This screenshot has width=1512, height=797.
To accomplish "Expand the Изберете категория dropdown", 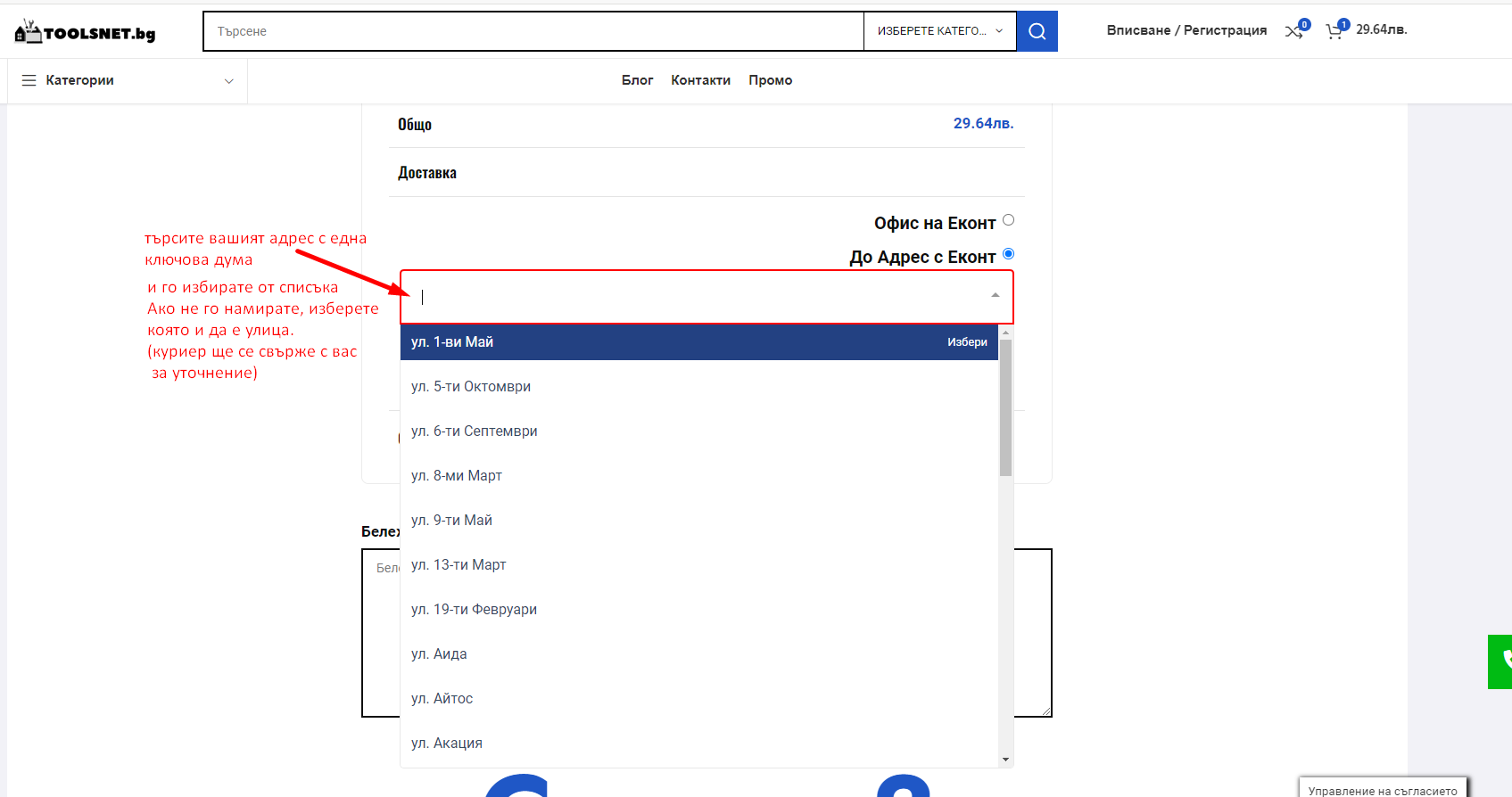I will (940, 31).
